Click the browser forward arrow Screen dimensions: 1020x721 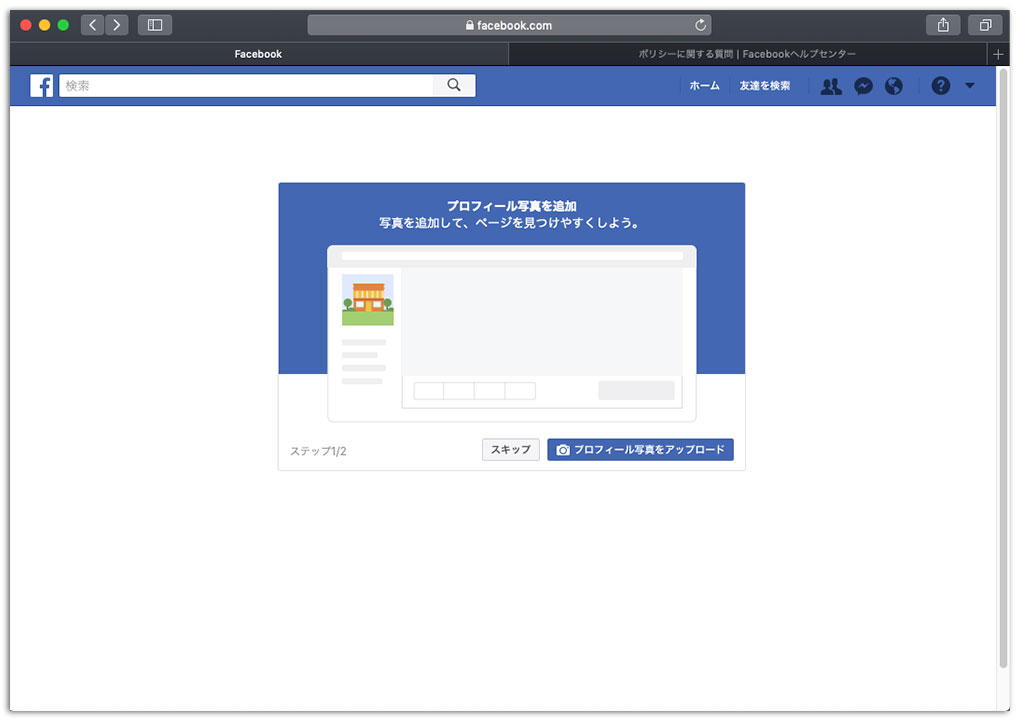point(117,24)
